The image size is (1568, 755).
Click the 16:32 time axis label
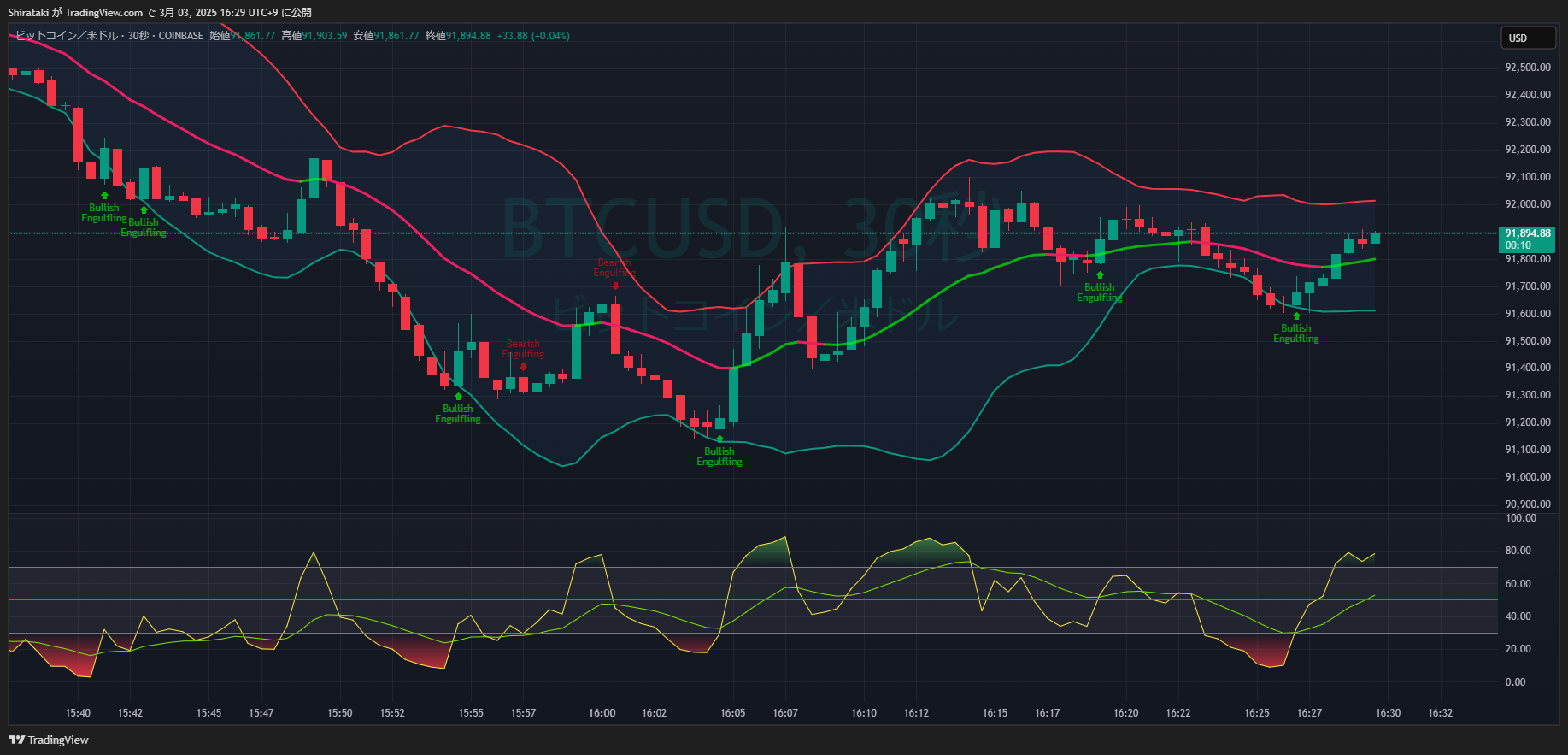(x=1441, y=713)
